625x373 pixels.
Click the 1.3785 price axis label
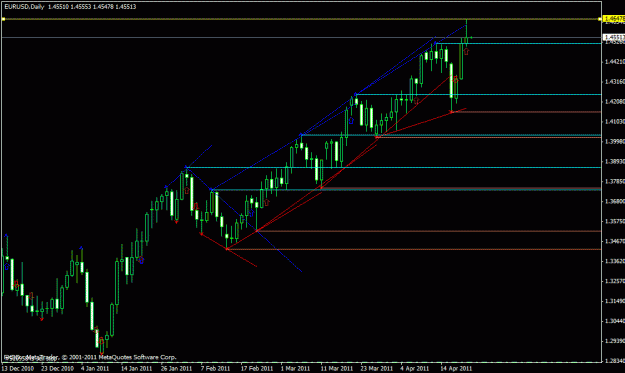tap(615, 181)
